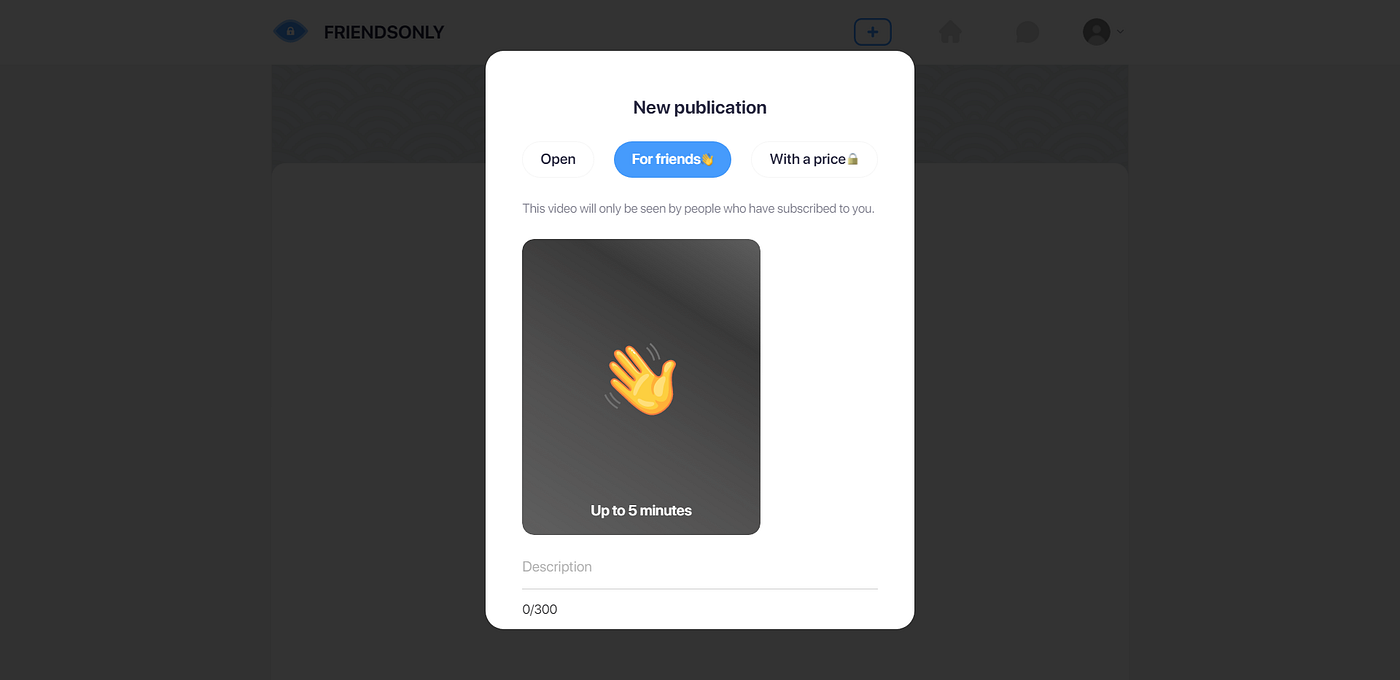Click the plus new publication icon
The width and height of the screenshot is (1400, 680).
pyautogui.click(x=872, y=32)
